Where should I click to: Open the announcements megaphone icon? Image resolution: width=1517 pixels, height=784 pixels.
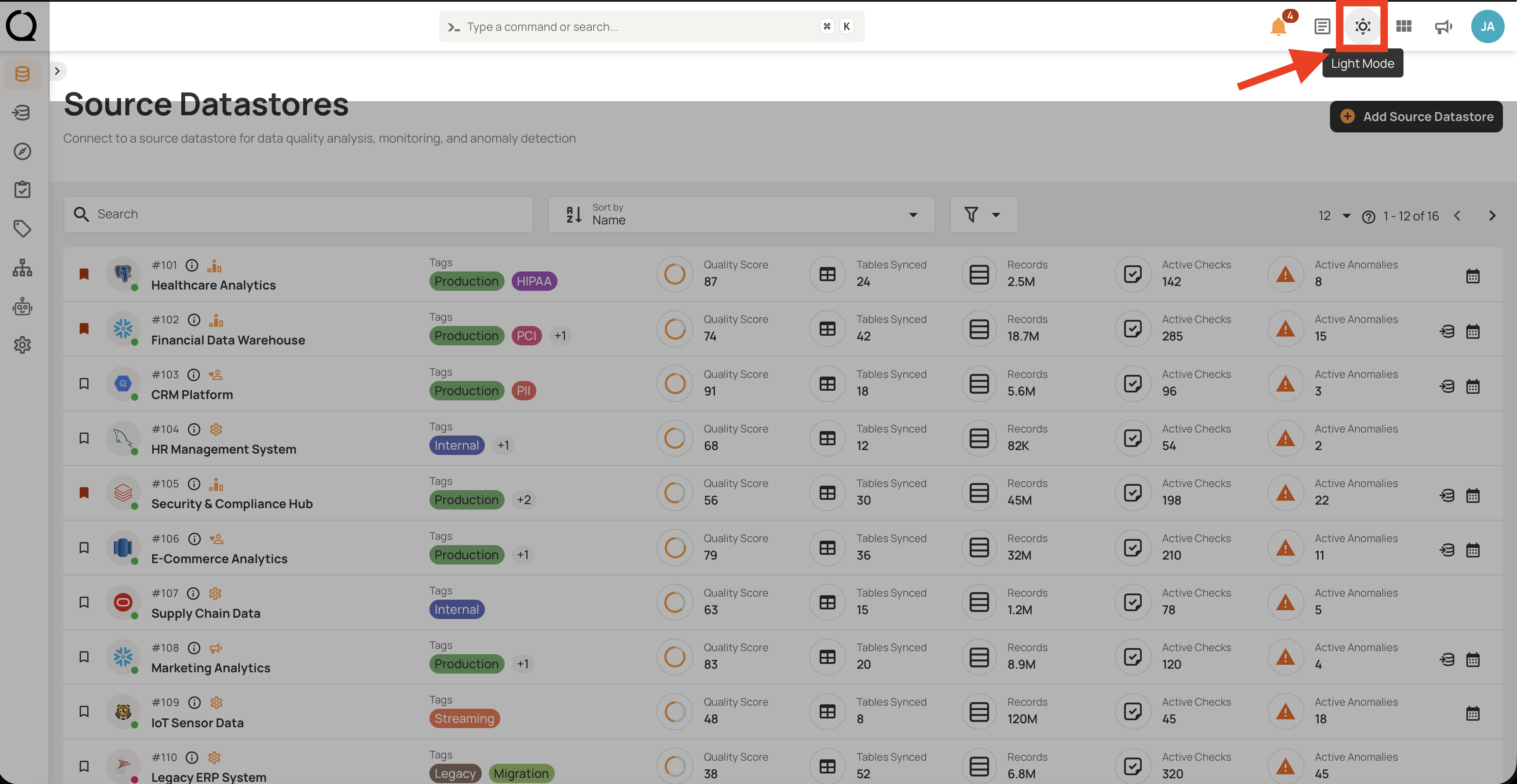pos(1444,26)
